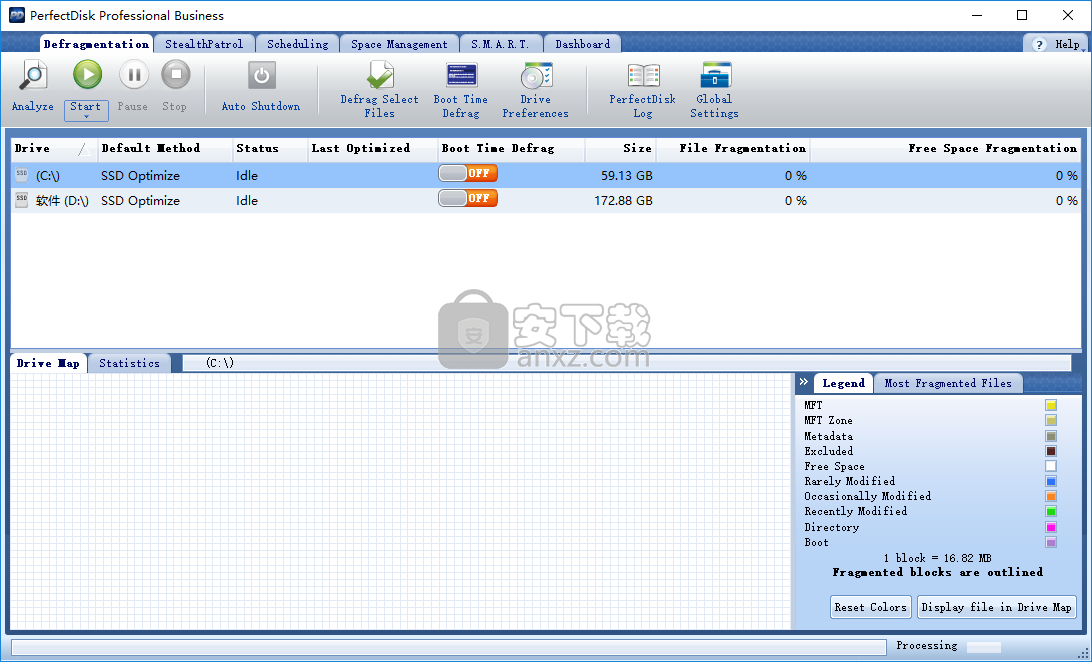Screen dimensions: 1092x662
Task: Click the MFT yellow color swatch
Action: (x=1051, y=405)
